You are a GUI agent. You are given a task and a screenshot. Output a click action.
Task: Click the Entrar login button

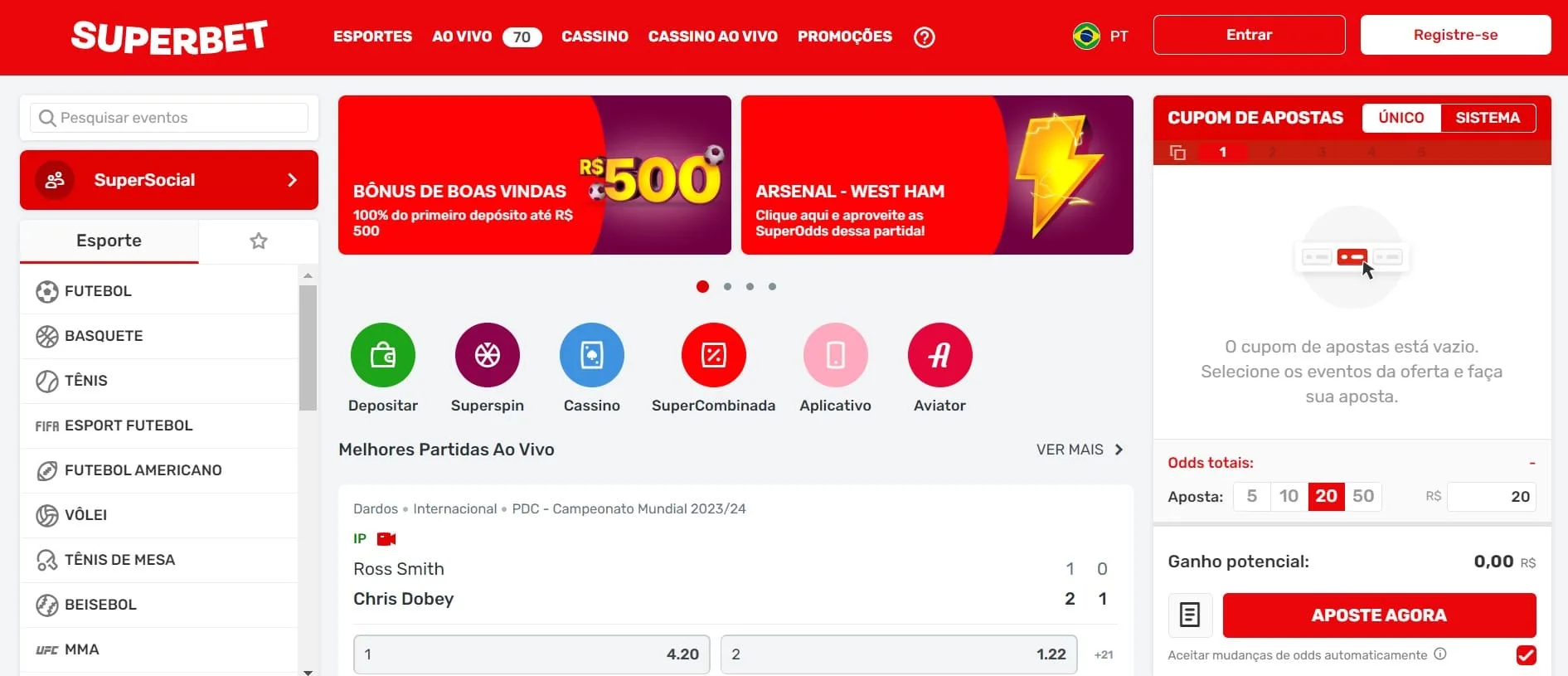click(x=1250, y=35)
